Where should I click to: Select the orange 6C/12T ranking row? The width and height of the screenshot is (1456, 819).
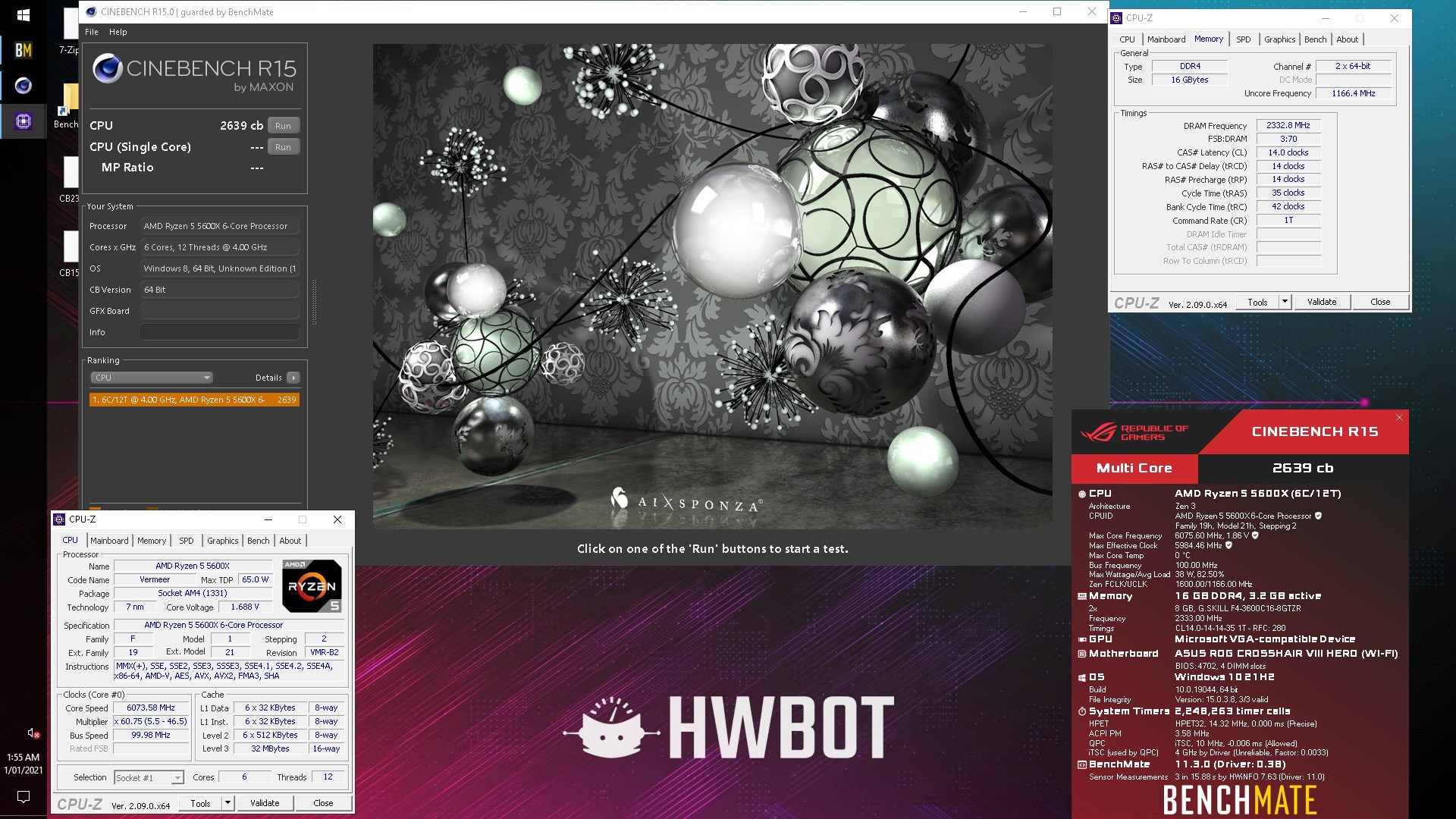pos(194,400)
